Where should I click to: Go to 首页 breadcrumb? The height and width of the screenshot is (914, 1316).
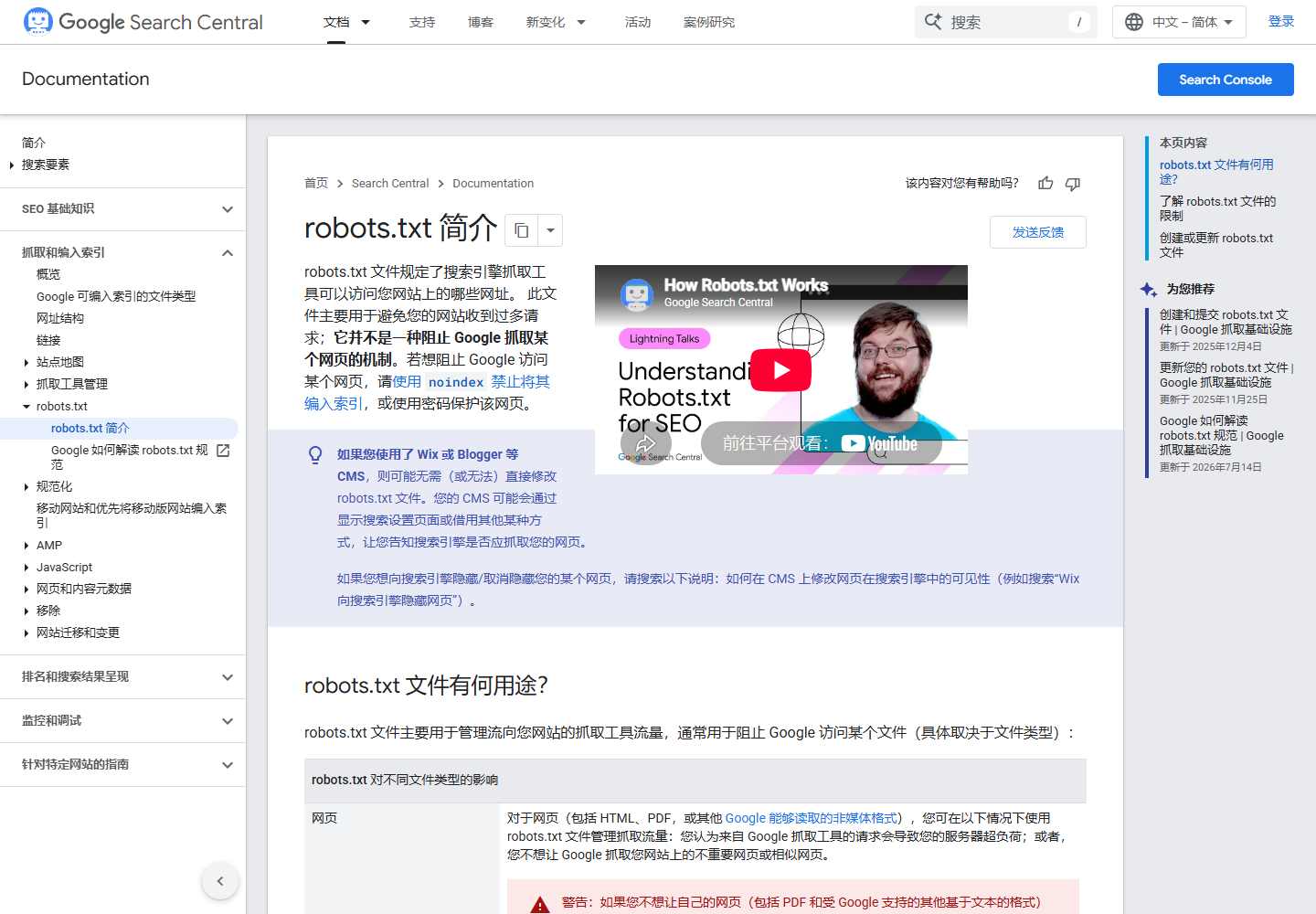[316, 184]
